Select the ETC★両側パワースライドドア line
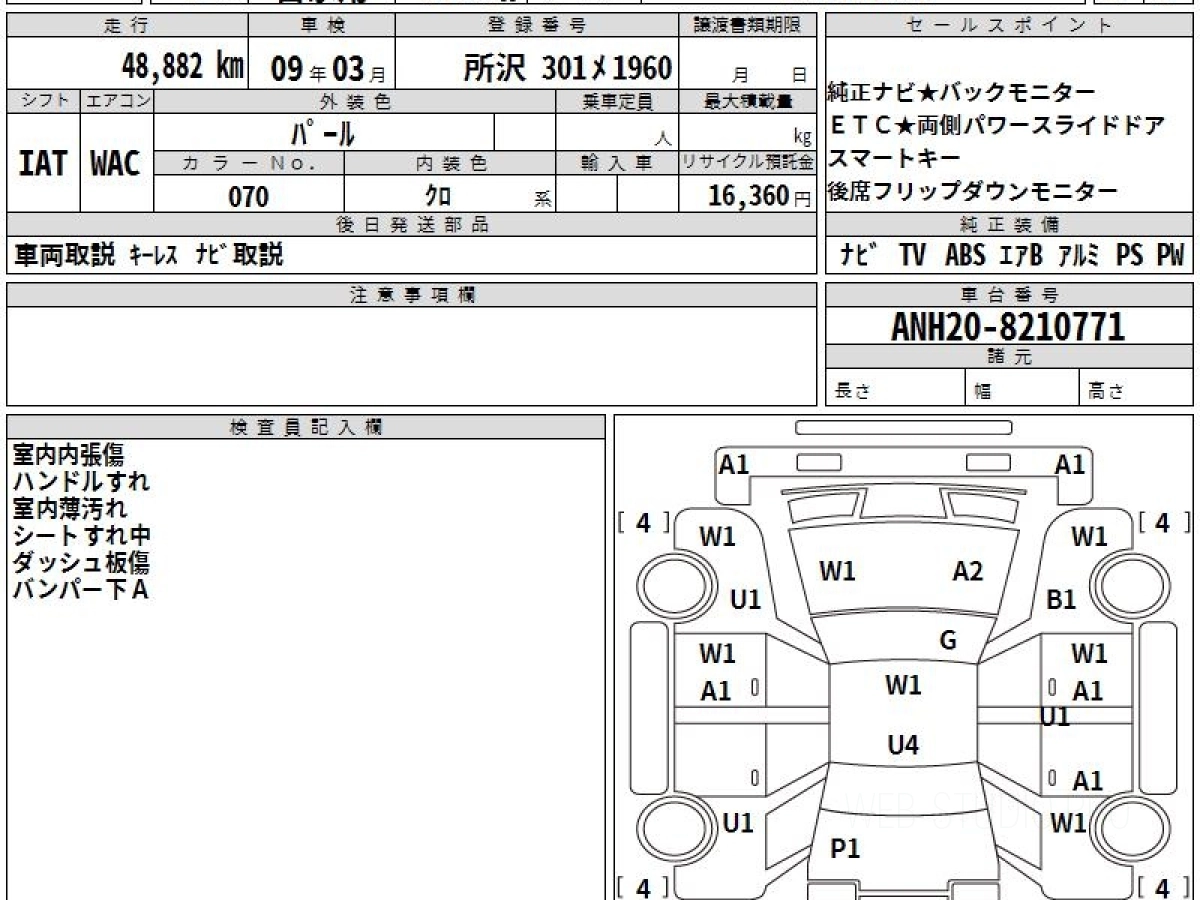The image size is (1200, 900). click(997, 126)
